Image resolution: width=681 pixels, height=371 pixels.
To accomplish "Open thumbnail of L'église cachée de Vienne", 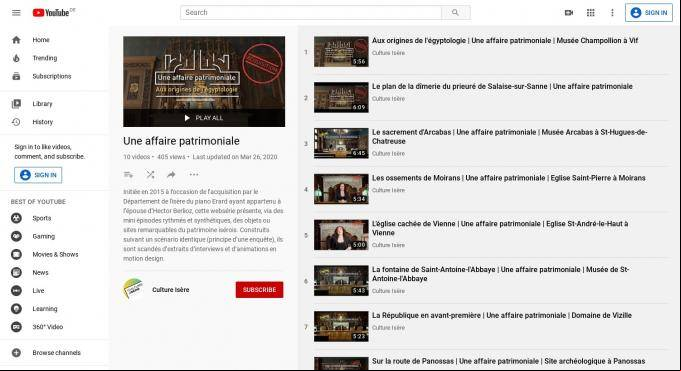I will pyautogui.click(x=341, y=235).
